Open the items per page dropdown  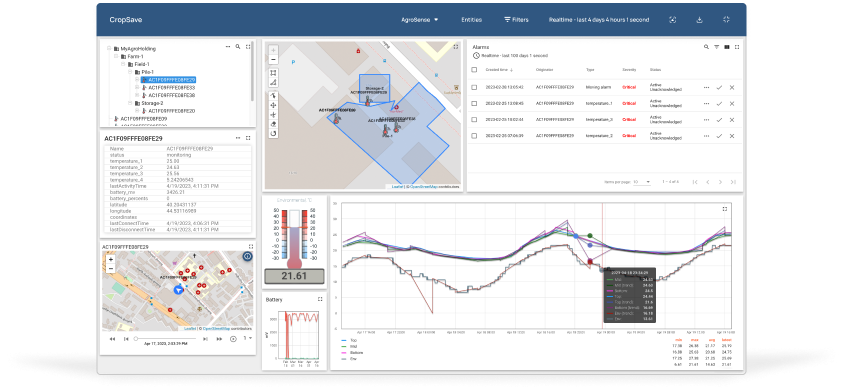(x=641, y=182)
